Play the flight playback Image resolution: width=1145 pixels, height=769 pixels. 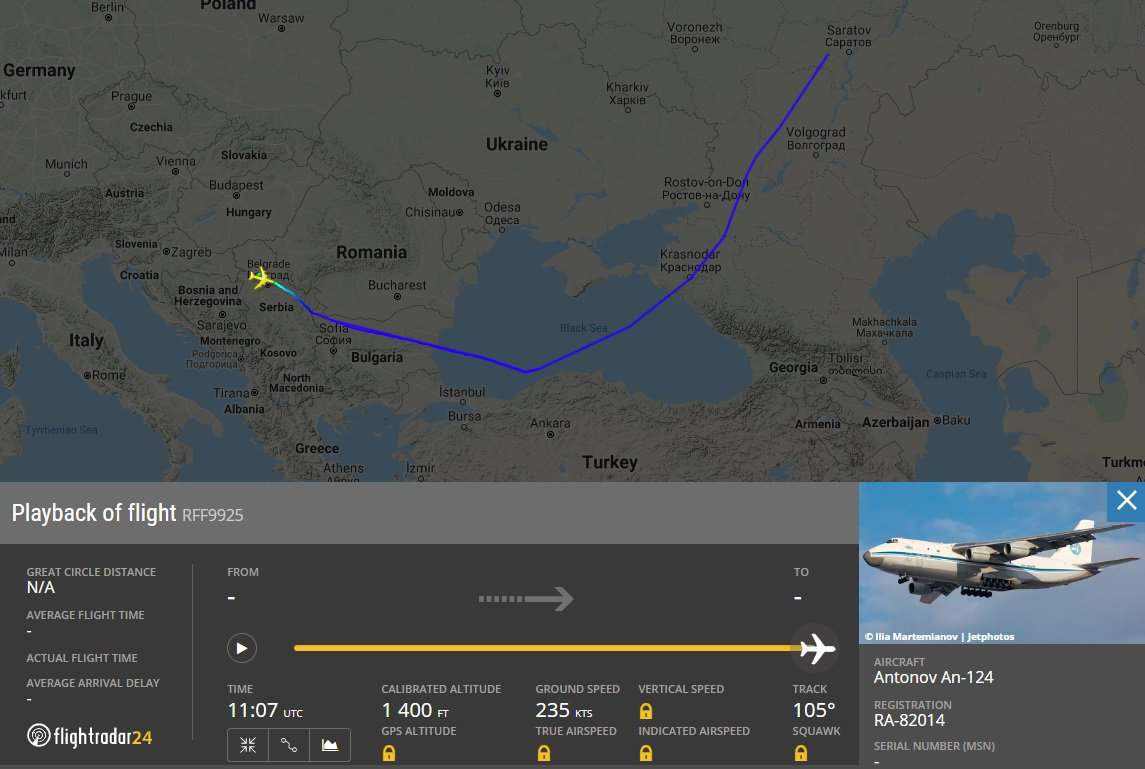pyautogui.click(x=242, y=648)
